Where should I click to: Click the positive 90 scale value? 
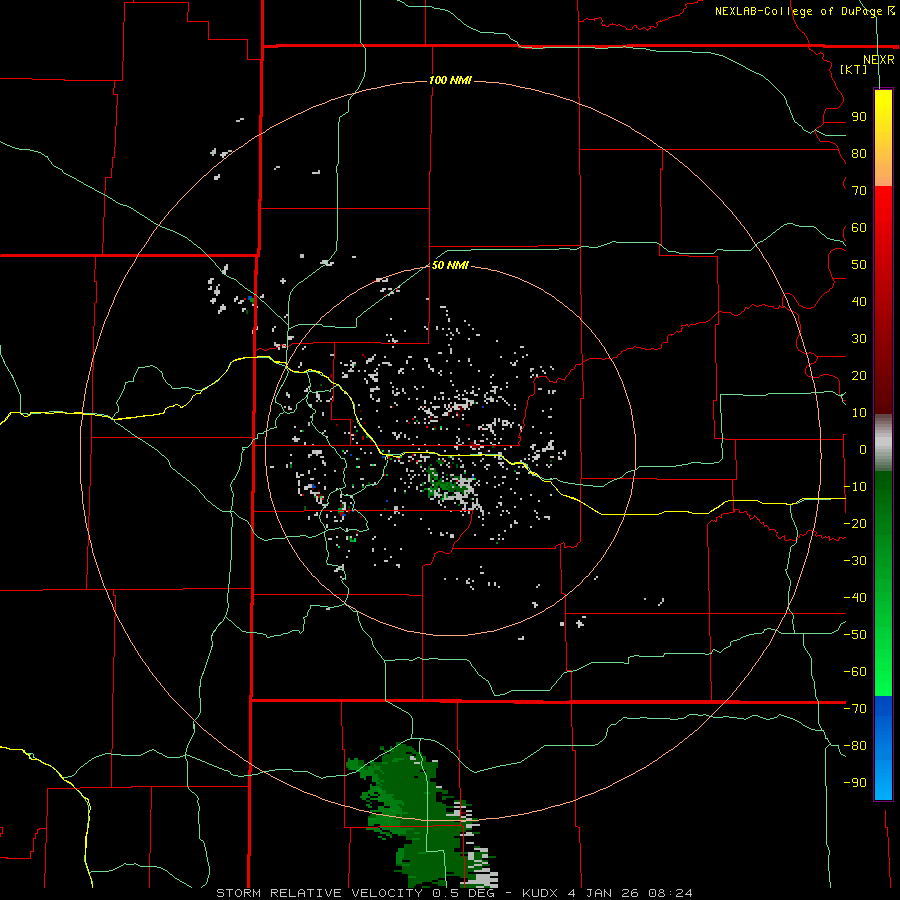(x=859, y=117)
